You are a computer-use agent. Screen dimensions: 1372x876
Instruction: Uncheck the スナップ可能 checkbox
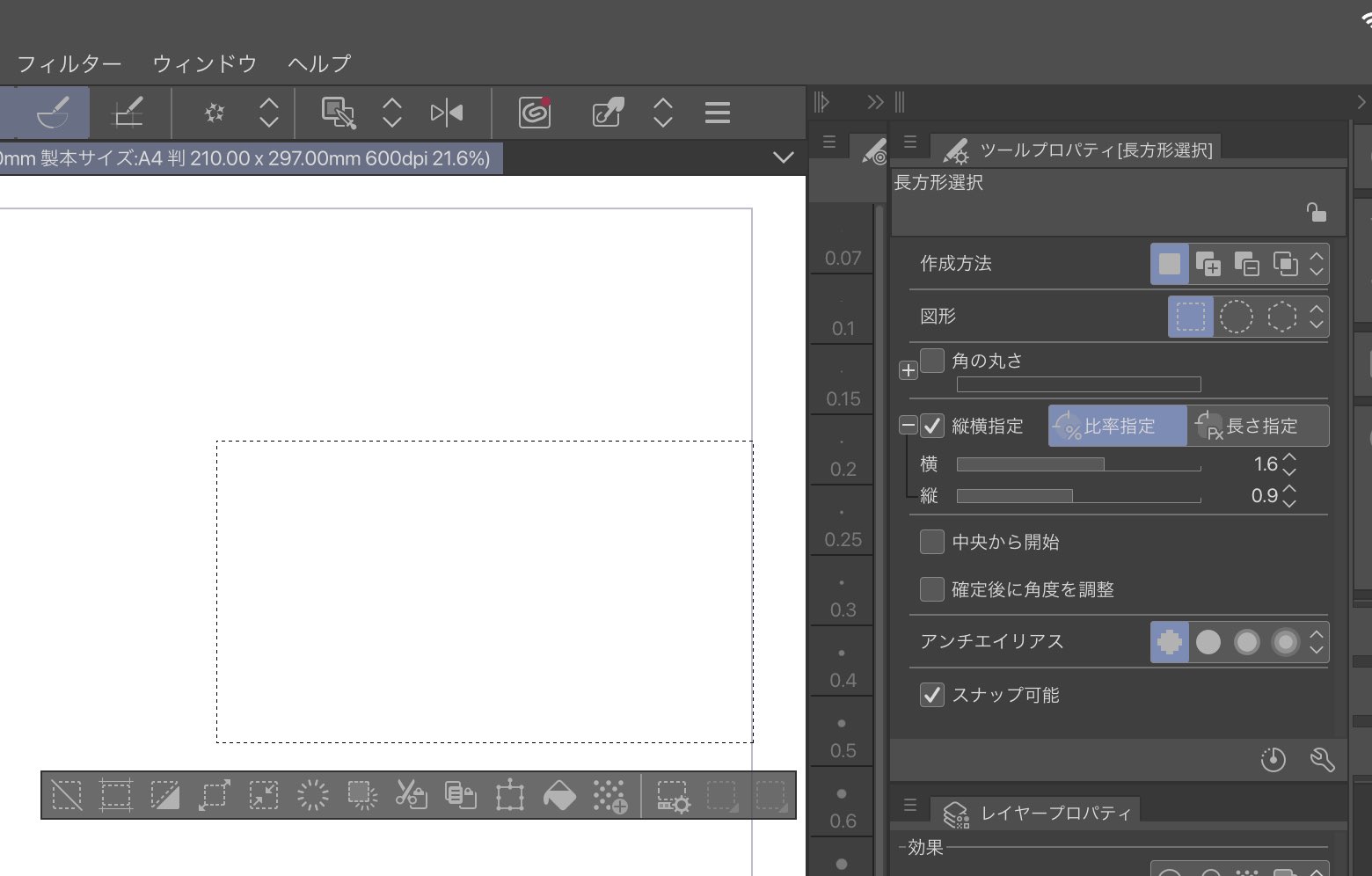point(931,695)
